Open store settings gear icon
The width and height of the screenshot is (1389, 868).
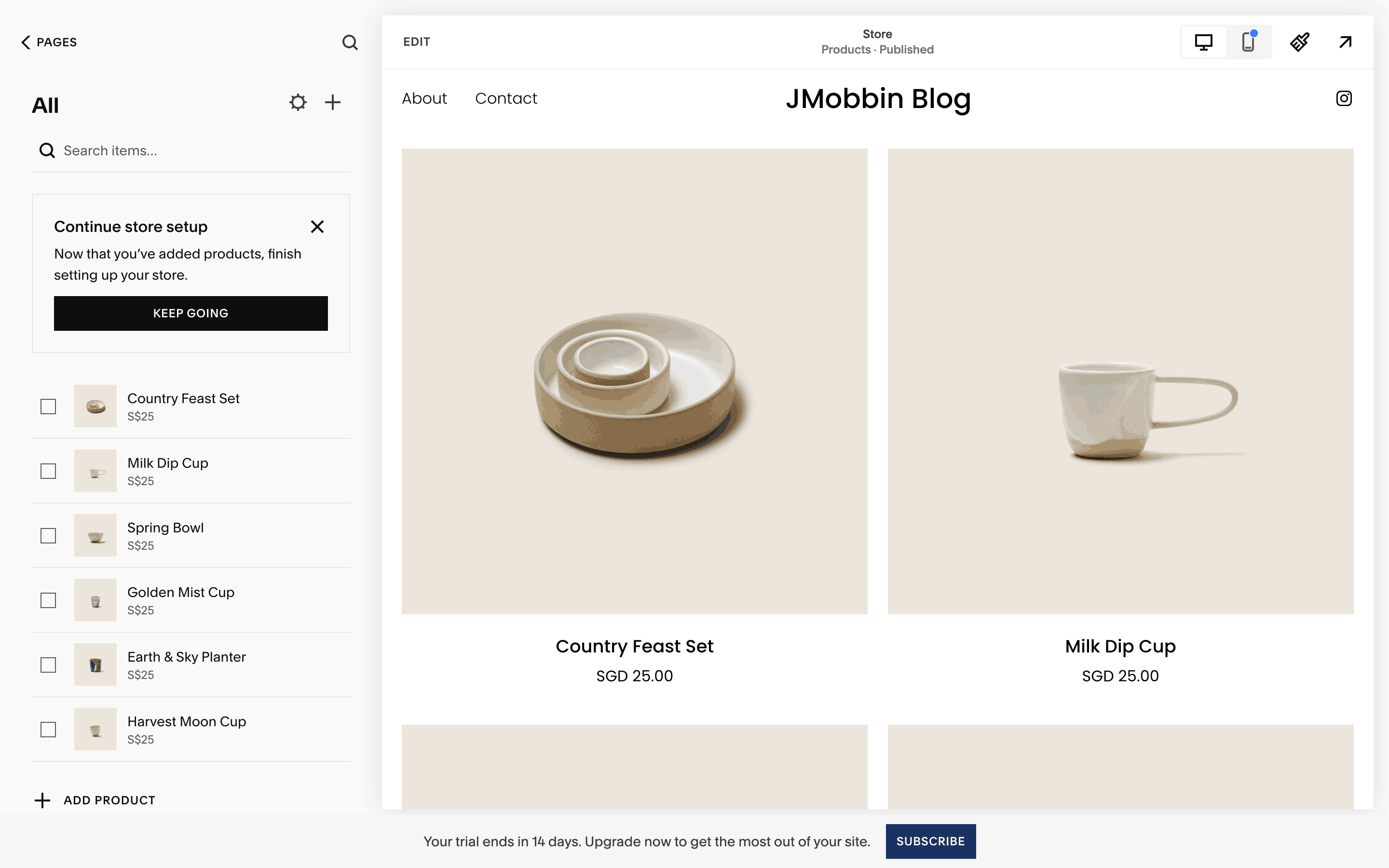(298, 103)
